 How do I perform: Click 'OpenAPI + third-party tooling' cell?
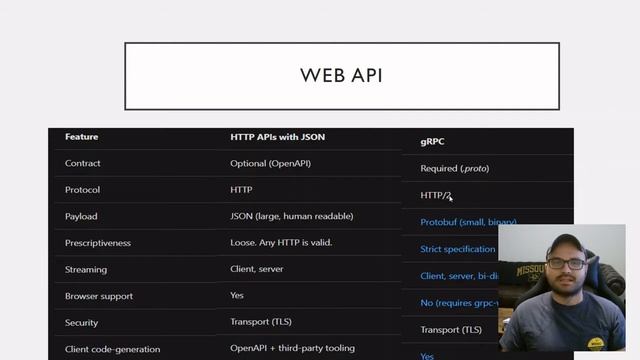click(293, 348)
